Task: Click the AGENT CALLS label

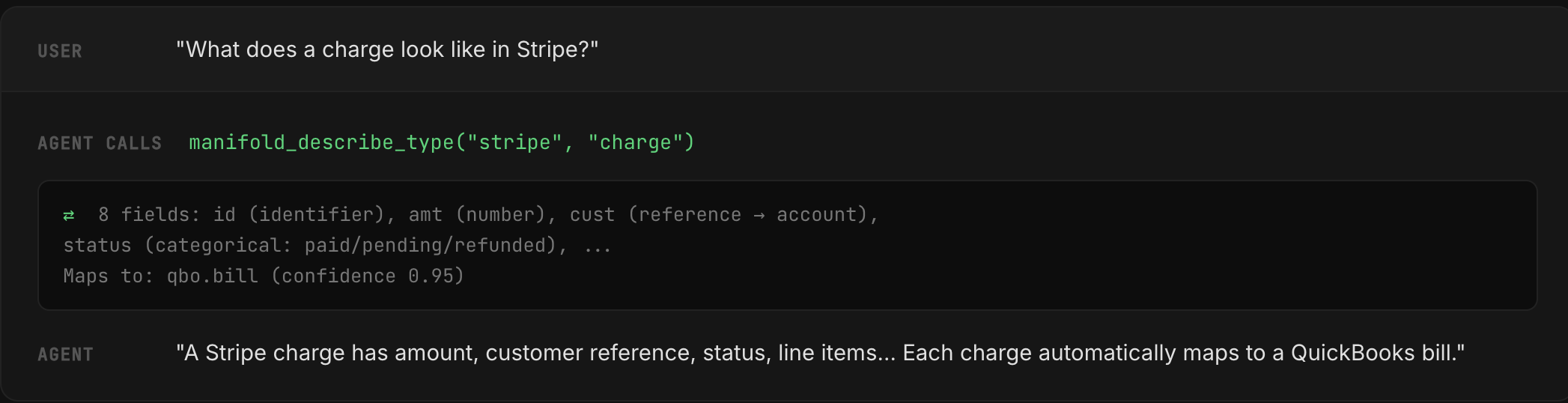Action: [100, 143]
